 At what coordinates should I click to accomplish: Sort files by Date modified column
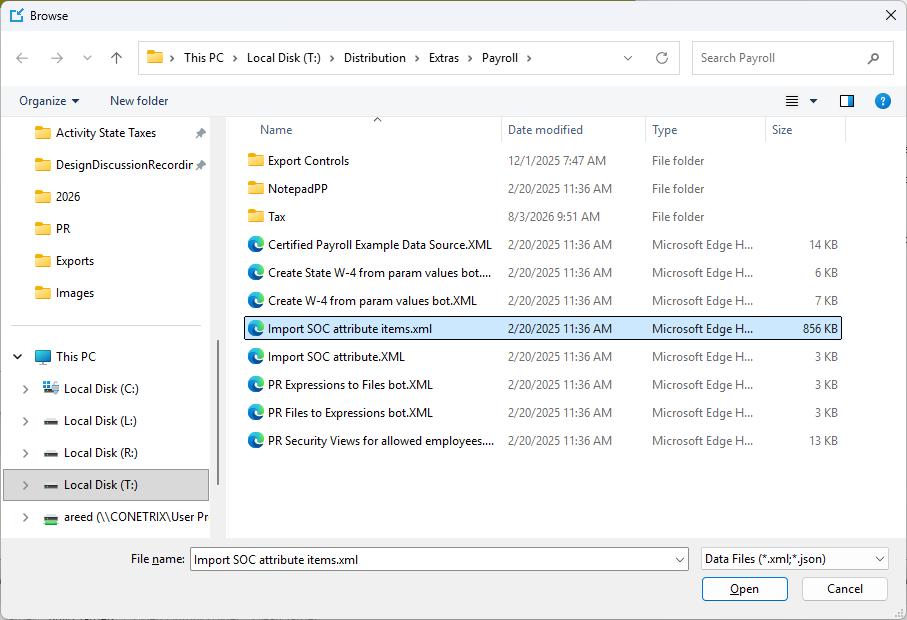[545, 130]
